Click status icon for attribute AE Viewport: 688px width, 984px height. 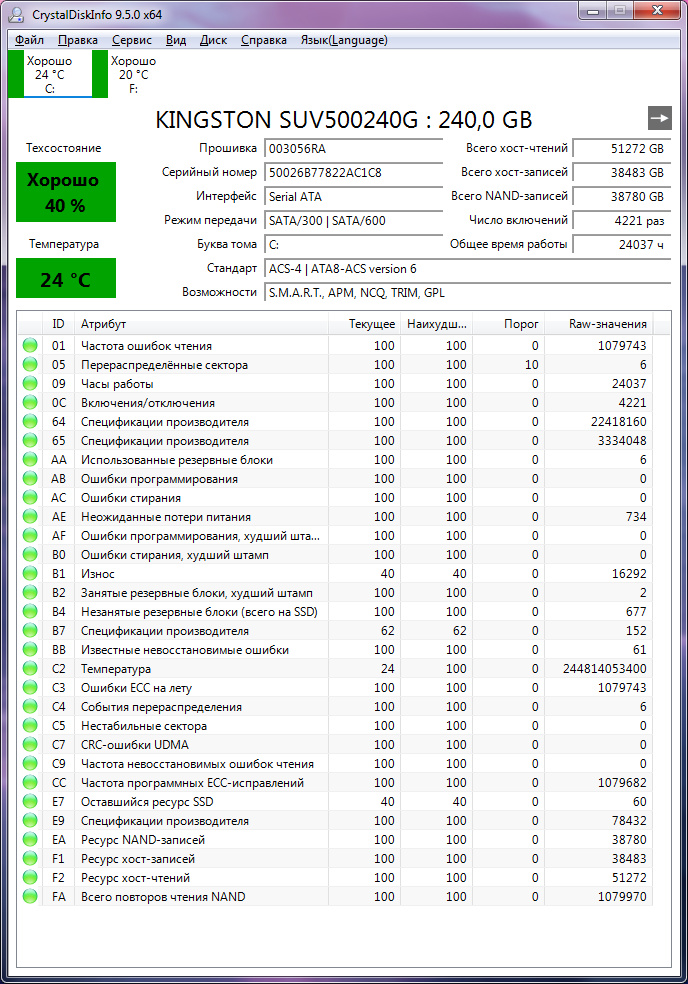click(30, 516)
